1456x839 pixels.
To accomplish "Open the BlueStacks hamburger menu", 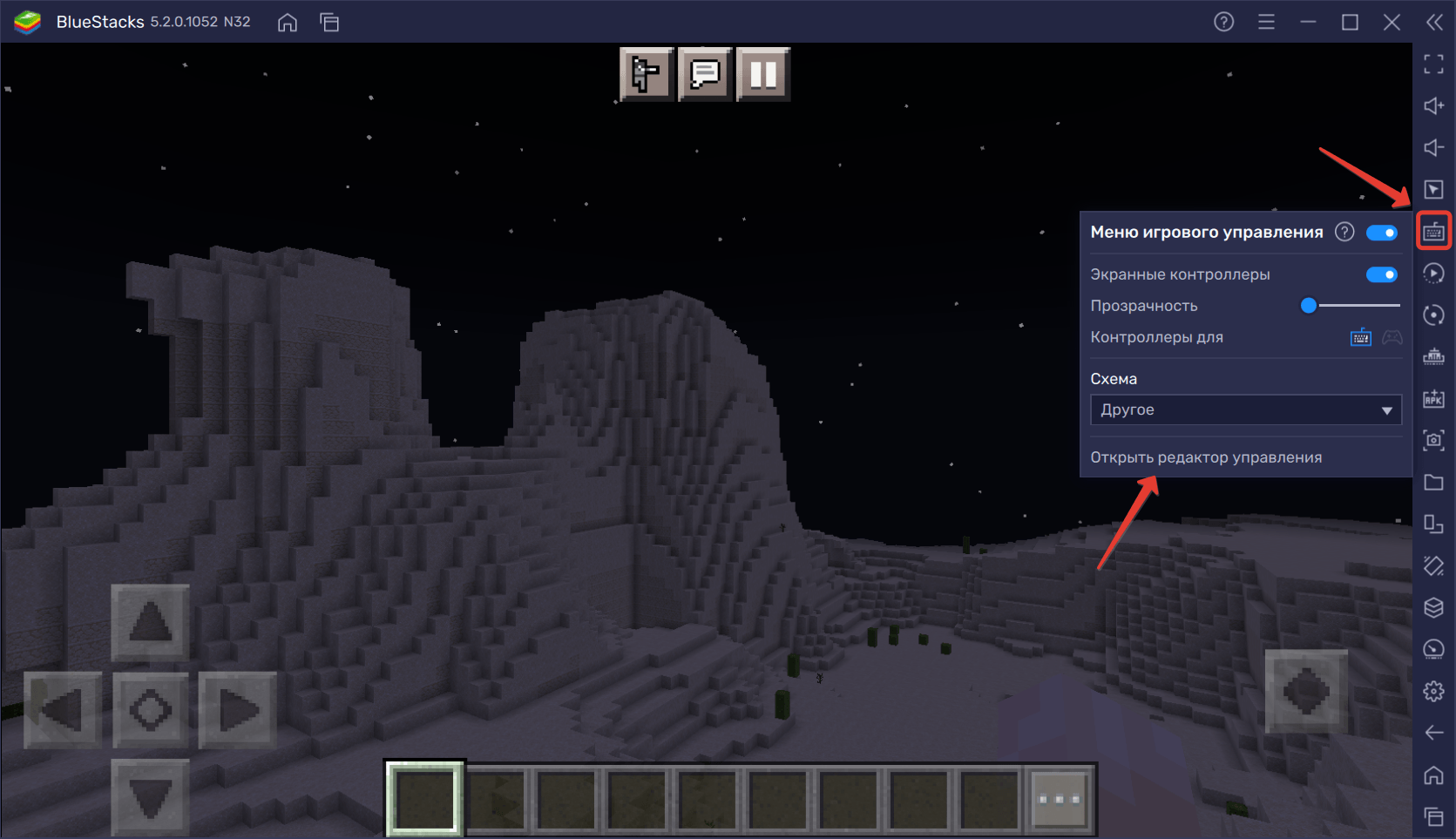I will [1266, 22].
